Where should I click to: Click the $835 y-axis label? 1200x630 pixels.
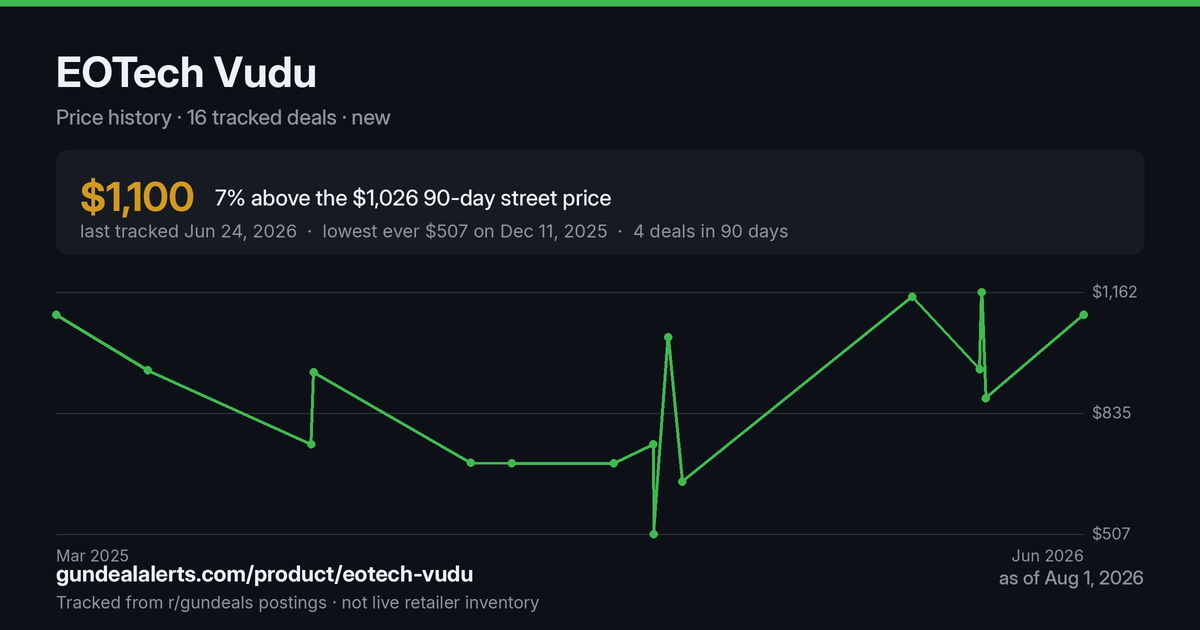[x=1113, y=413]
